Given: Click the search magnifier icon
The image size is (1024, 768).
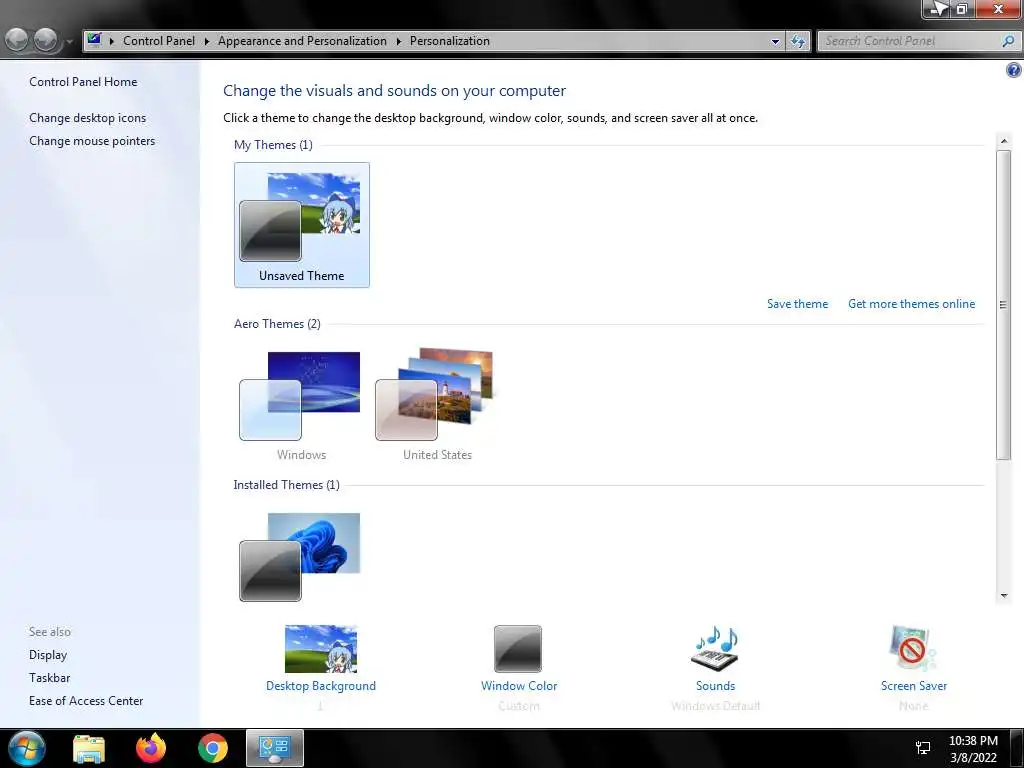Looking at the screenshot, I should pos(1008,41).
